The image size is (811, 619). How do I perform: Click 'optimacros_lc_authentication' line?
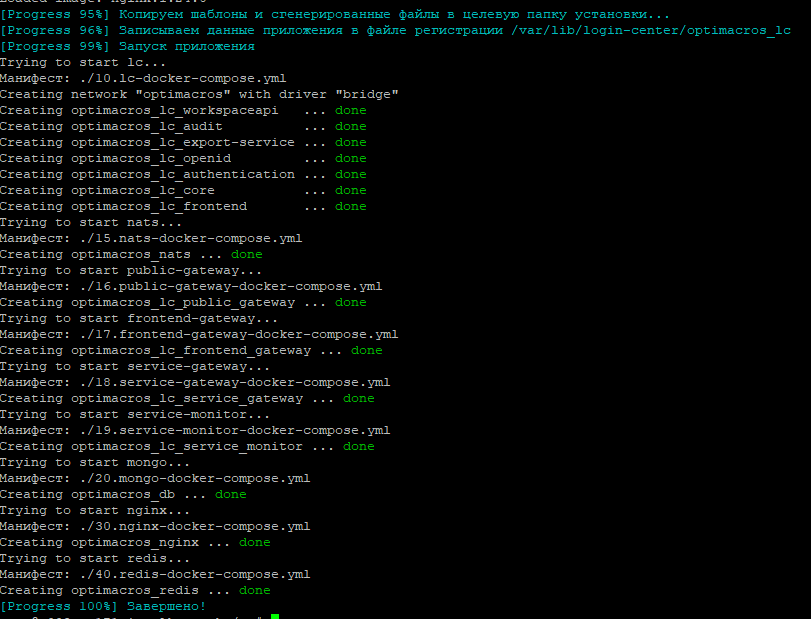click(x=183, y=175)
